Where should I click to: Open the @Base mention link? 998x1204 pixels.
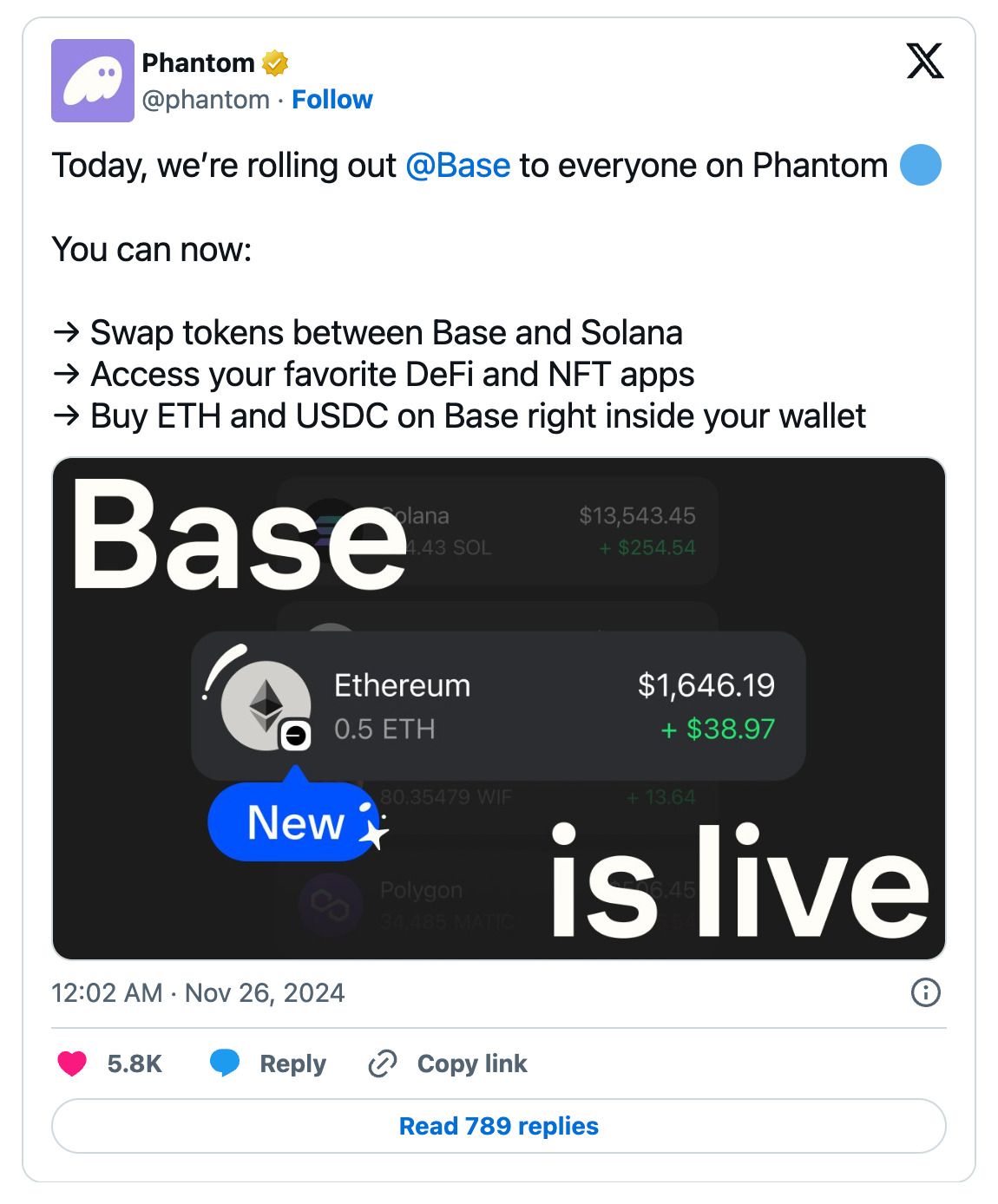[457, 165]
